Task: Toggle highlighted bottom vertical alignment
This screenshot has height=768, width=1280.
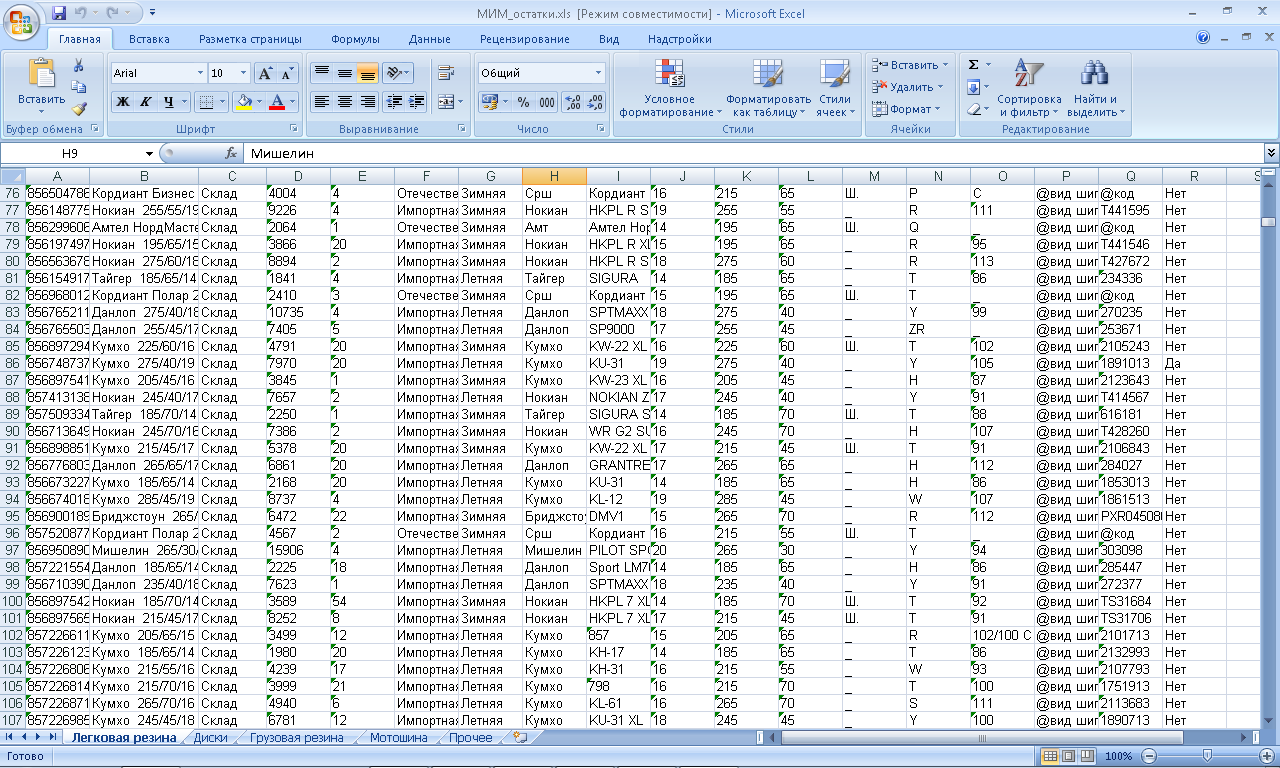Action: click(367, 73)
